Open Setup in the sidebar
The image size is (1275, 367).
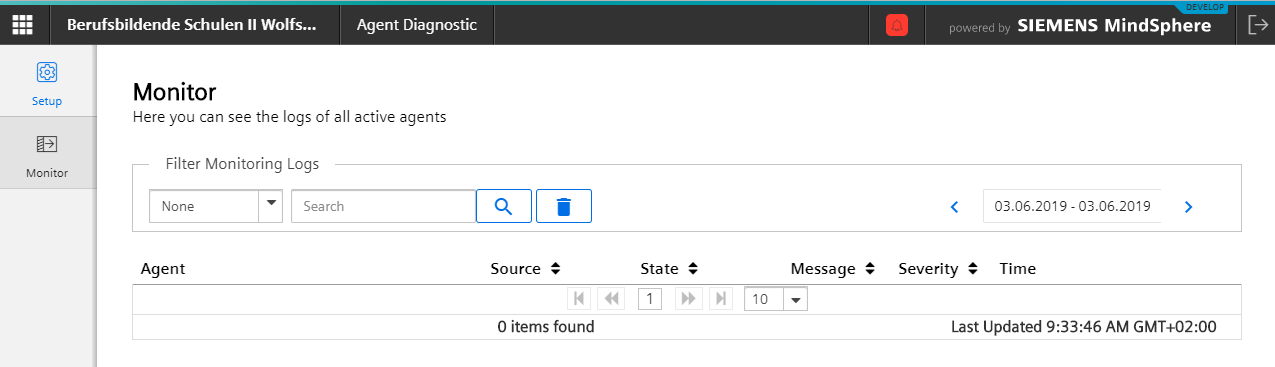click(x=47, y=83)
